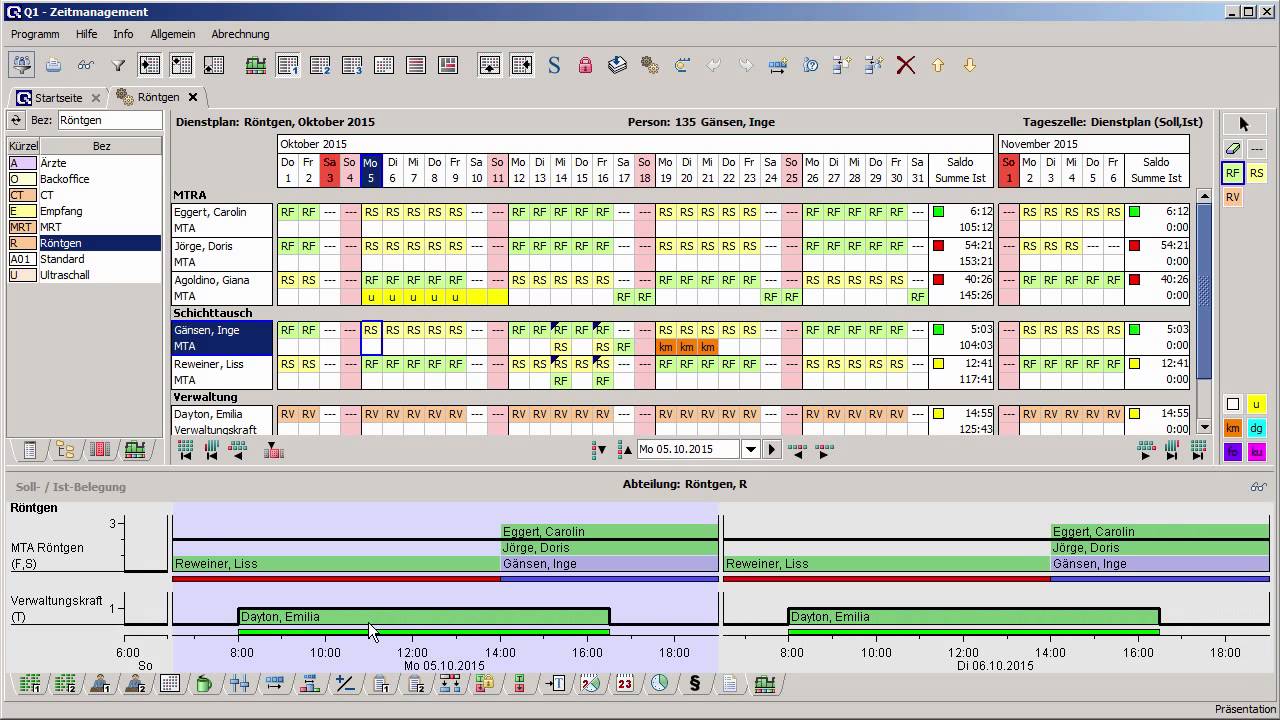Select the arrow pointer tool in right palette
The image size is (1280, 720).
pyautogui.click(x=1244, y=123)
